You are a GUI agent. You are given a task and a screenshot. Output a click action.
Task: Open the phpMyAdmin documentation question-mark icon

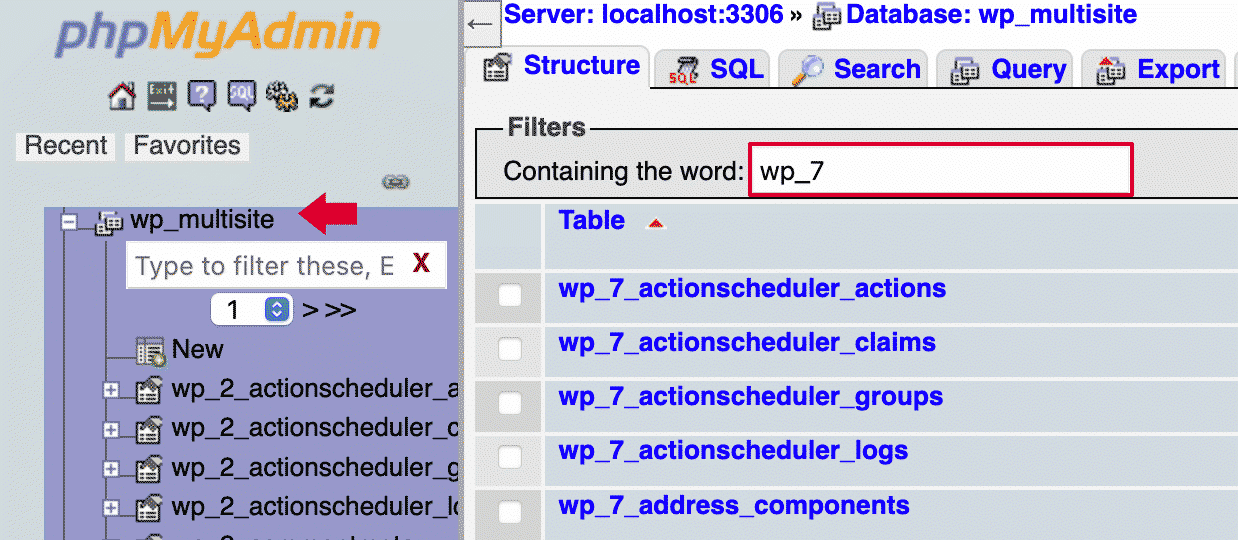tap(201, 96)
